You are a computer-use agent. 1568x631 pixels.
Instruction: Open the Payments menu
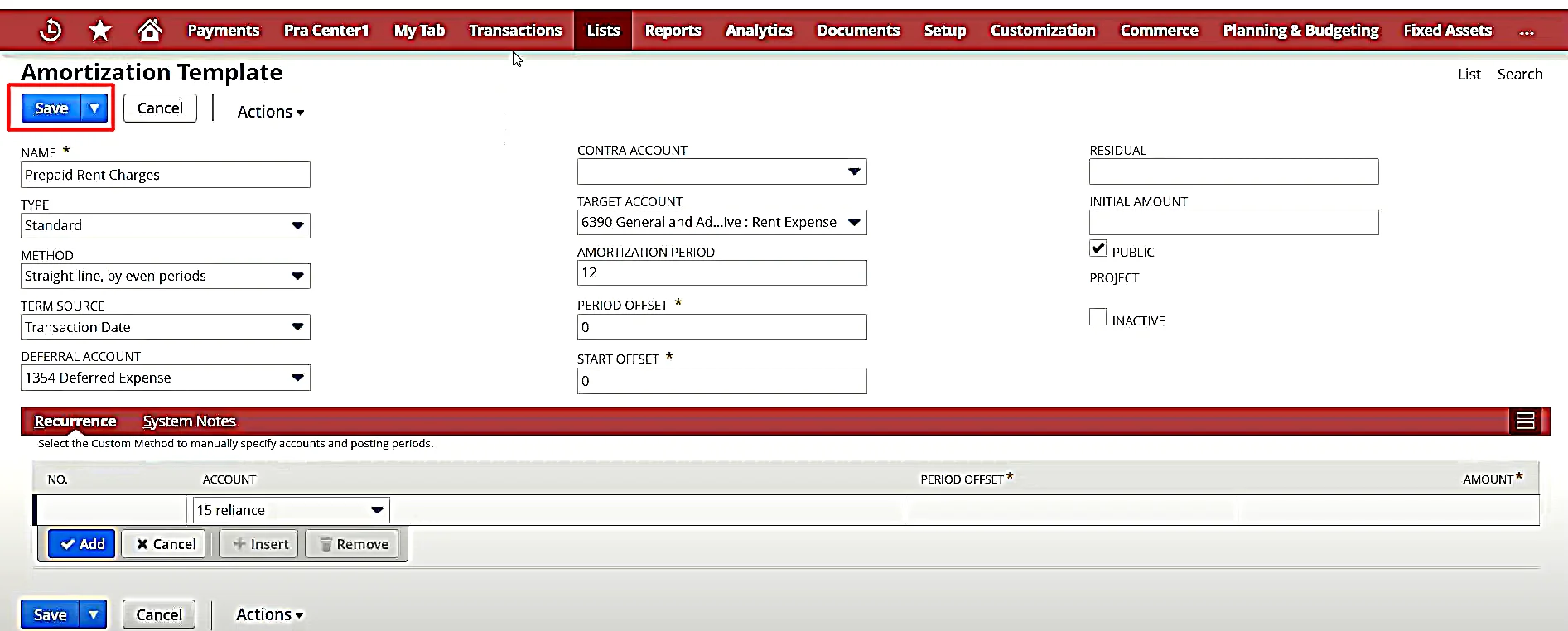click(x=224, y=31)
